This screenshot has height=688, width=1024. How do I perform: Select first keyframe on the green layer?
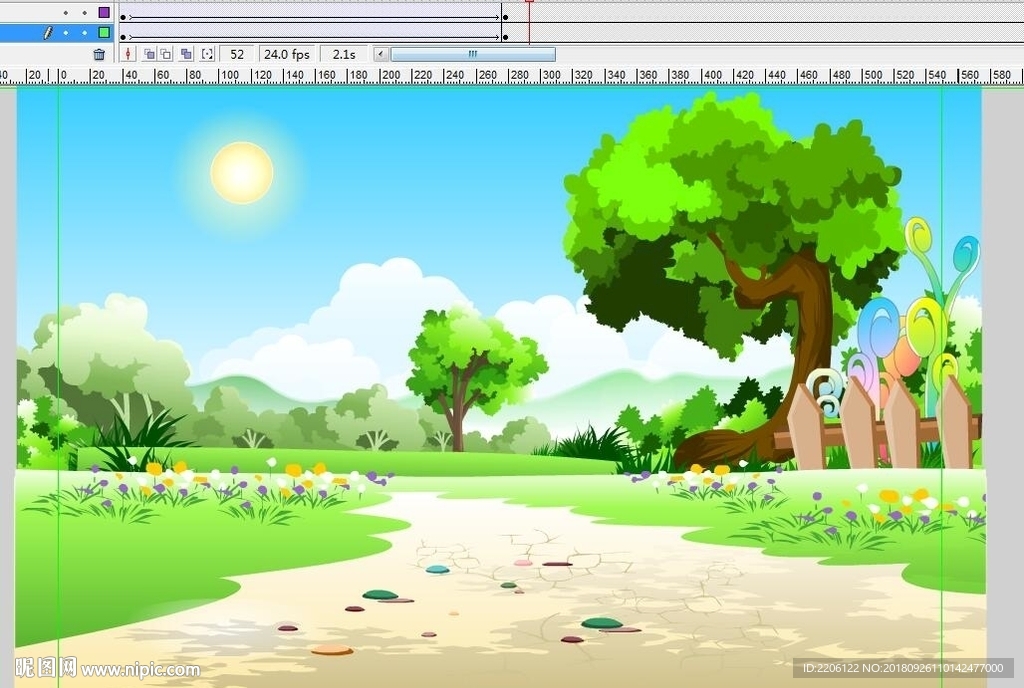pos(123,37)
